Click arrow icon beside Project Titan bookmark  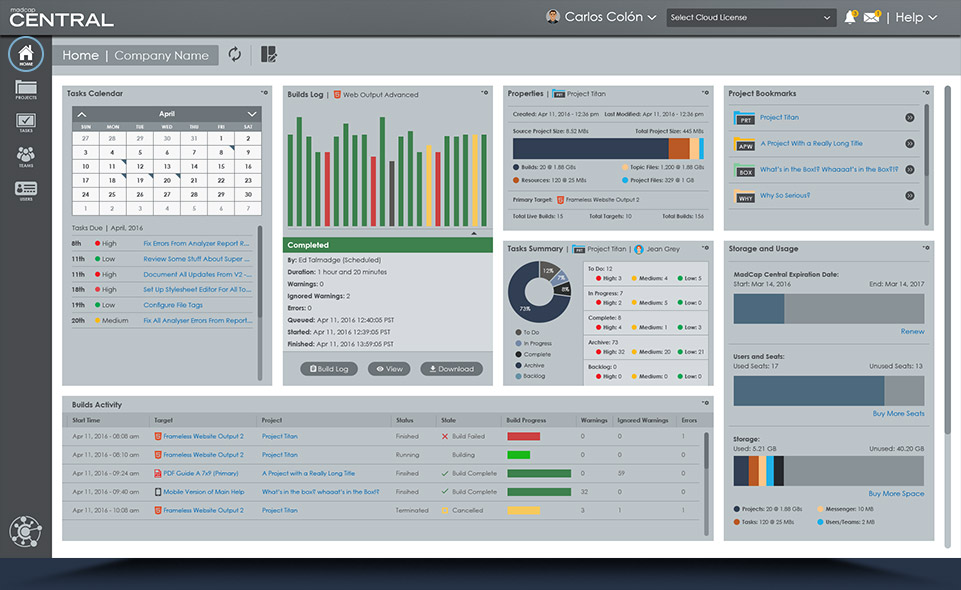910,118
